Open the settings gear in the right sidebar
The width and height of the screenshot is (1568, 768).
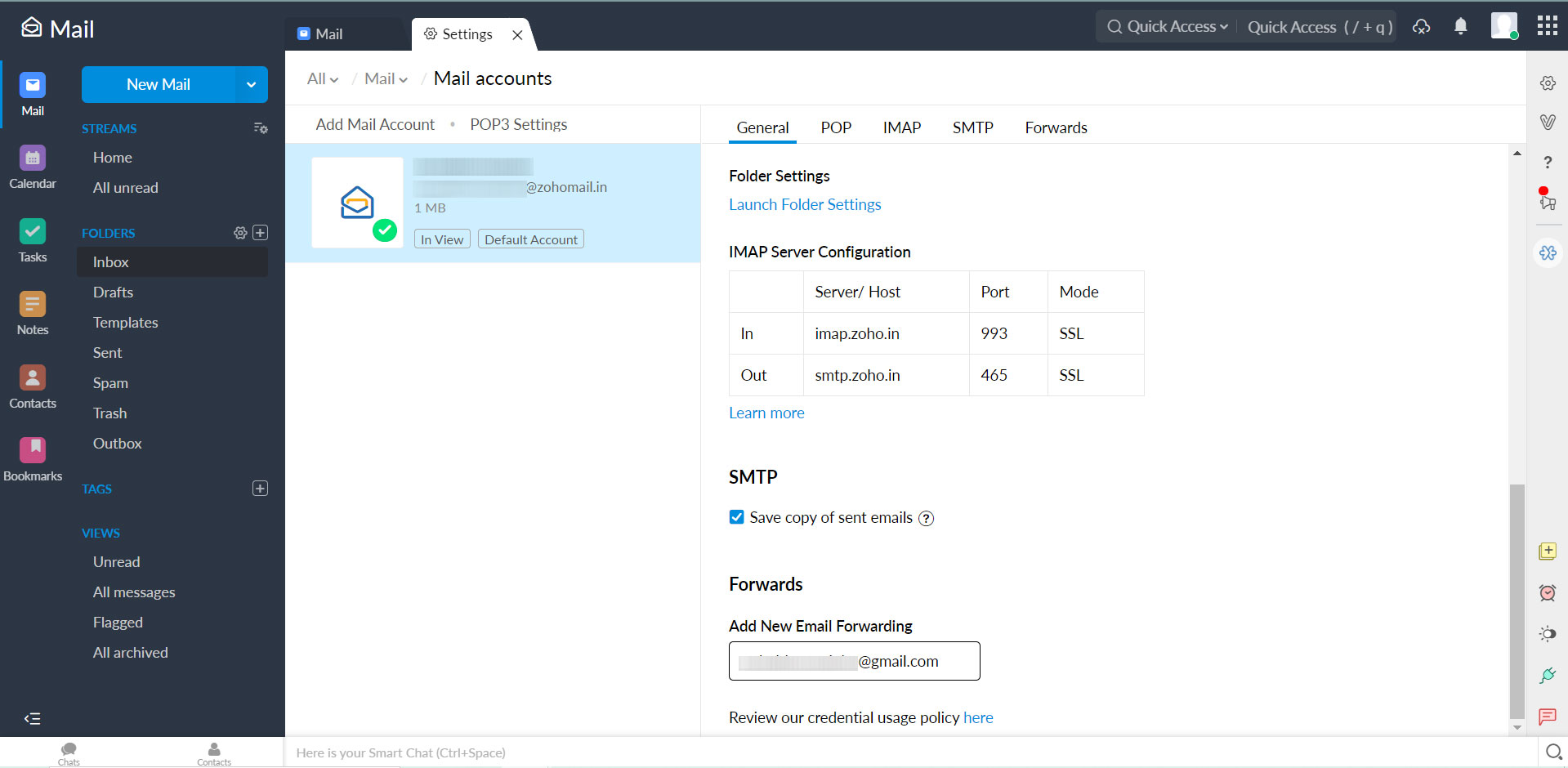[x=1547, y=83]
